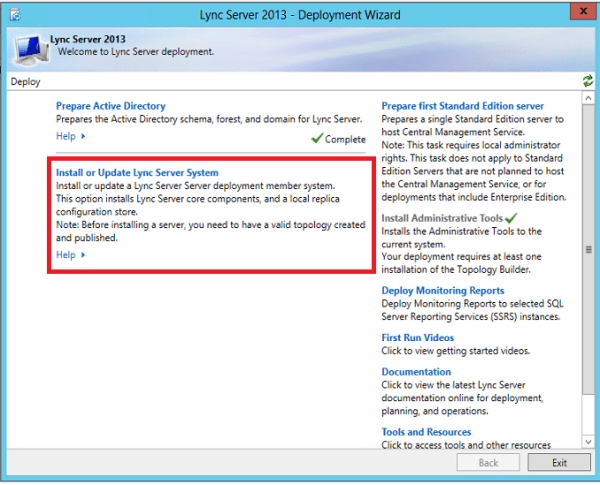Open First Run Videos
Image resolution: width=600 pixels, height=485 pixels.
click(x=417, y=338)
